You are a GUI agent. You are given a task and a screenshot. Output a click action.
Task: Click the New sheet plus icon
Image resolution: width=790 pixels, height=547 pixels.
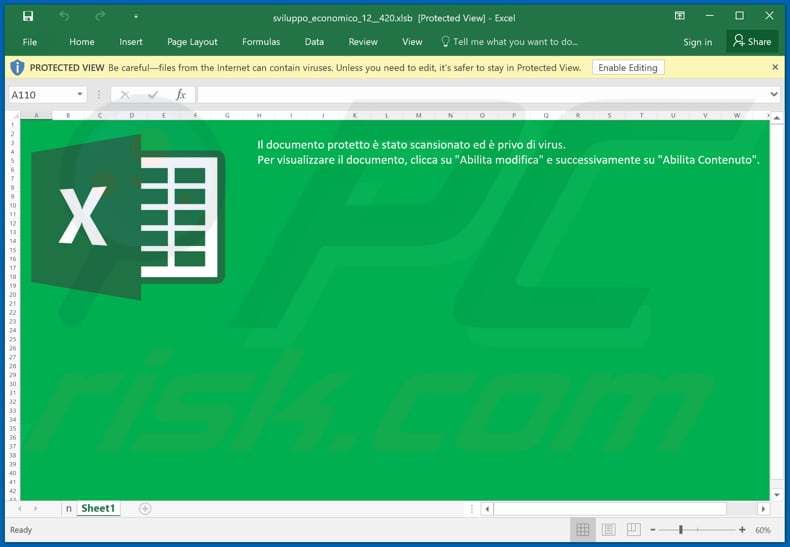(145, 509)
